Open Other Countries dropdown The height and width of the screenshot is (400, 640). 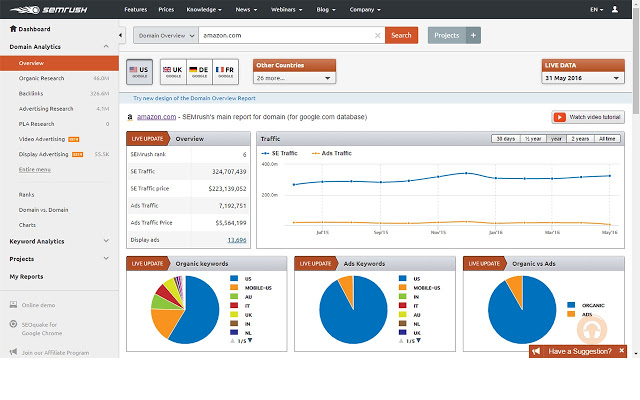point(294,78)
